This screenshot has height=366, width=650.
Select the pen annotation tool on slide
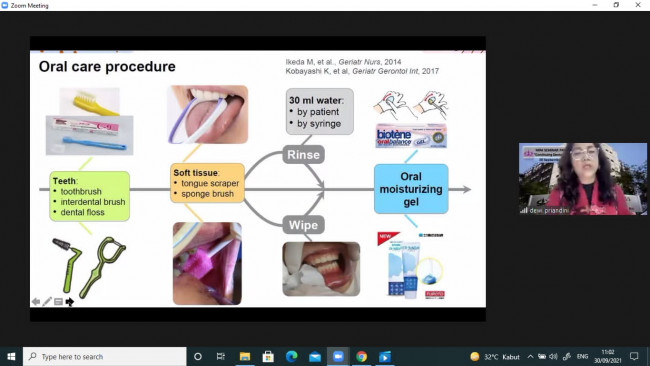[47, 301]
